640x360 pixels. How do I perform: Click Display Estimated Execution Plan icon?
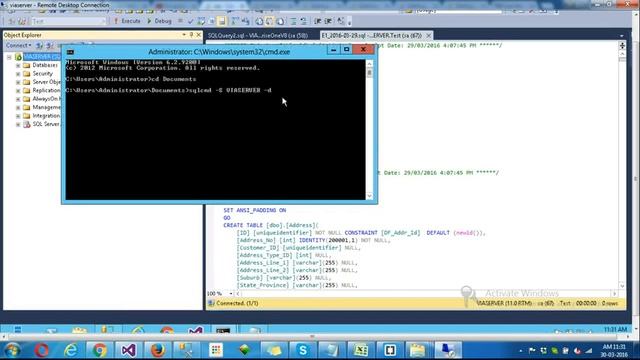pos(201,21)
